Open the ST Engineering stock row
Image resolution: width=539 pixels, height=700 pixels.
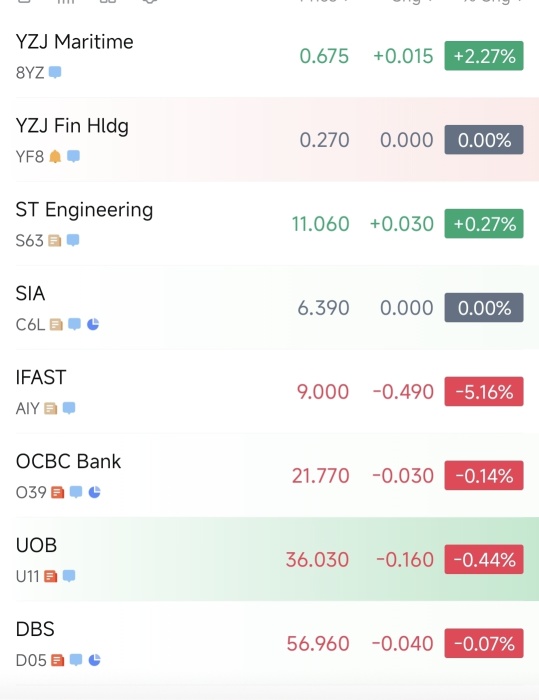click(269, 224)
